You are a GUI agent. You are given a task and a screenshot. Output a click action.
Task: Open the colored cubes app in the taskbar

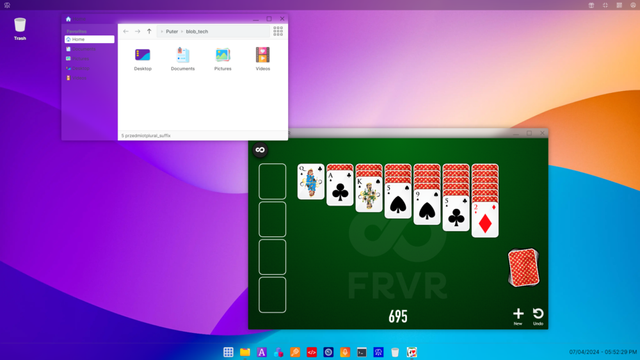coord(278,352)
